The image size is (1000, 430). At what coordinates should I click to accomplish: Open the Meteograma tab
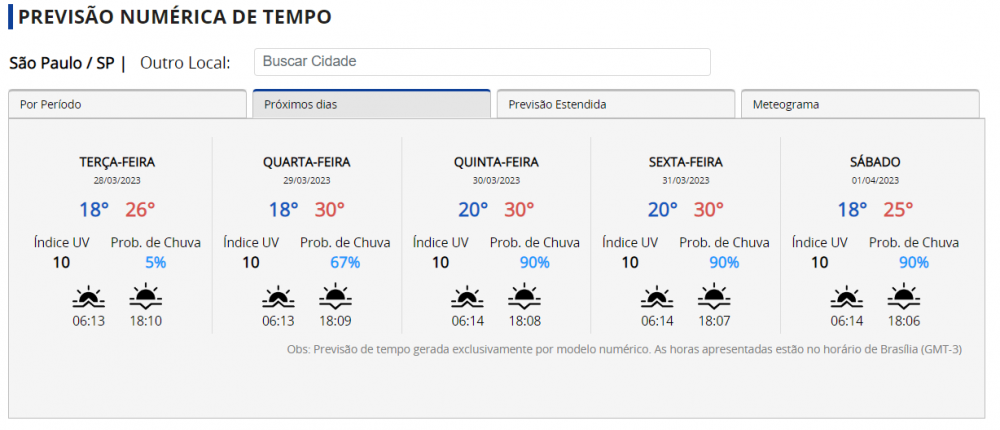[859, 104]
